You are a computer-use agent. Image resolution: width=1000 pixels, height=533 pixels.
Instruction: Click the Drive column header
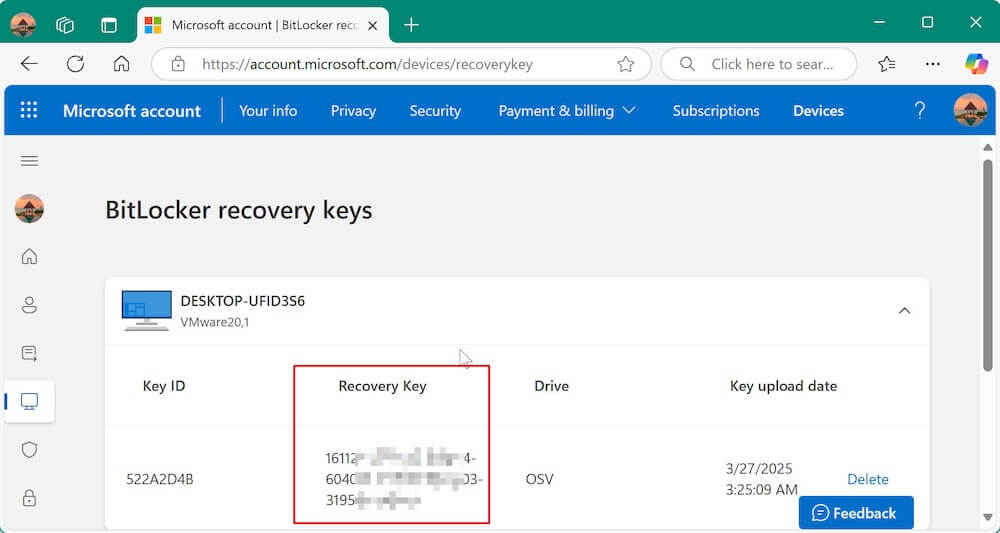click(552, 386)
